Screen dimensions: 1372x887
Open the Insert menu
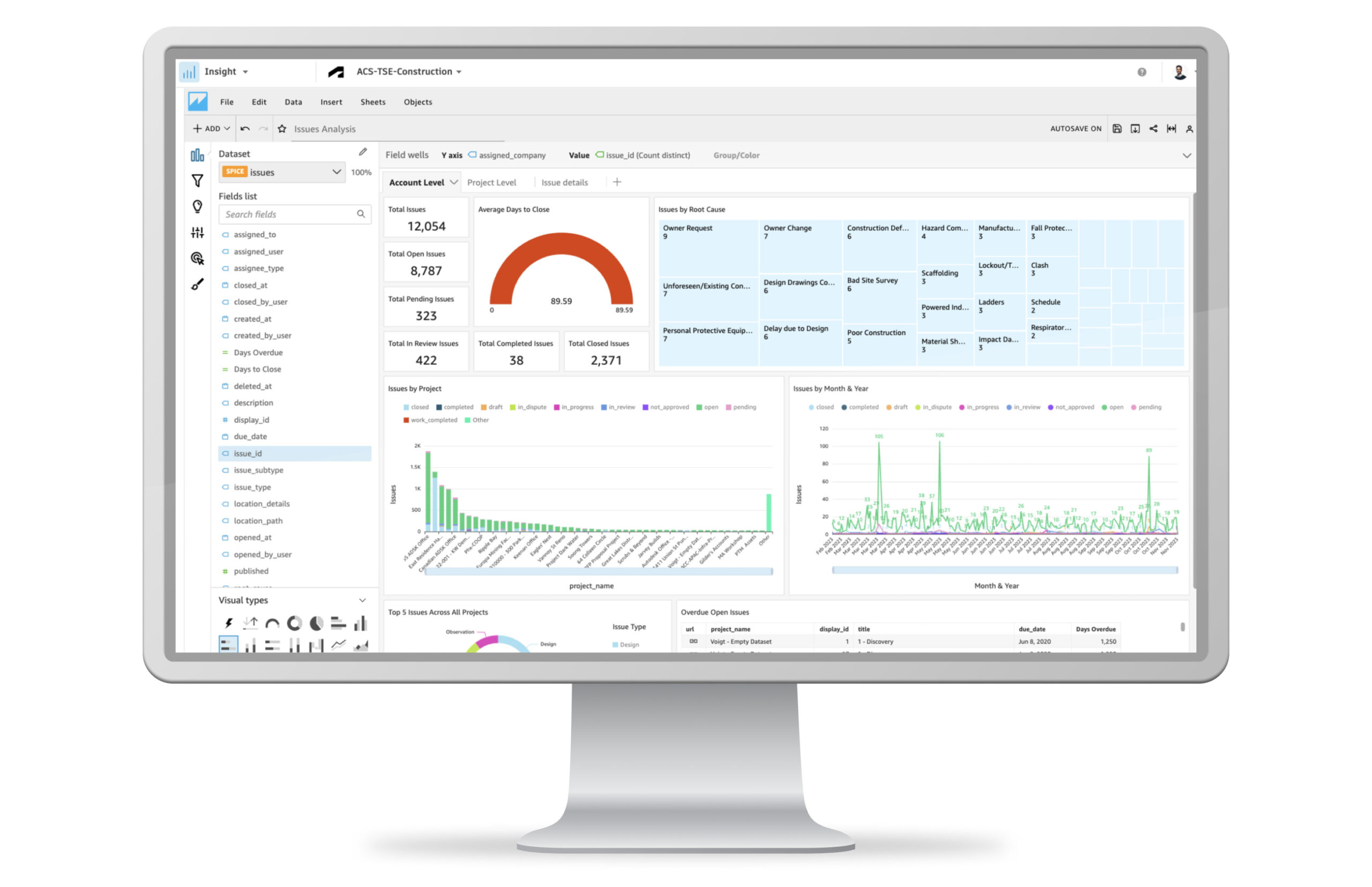331,102
